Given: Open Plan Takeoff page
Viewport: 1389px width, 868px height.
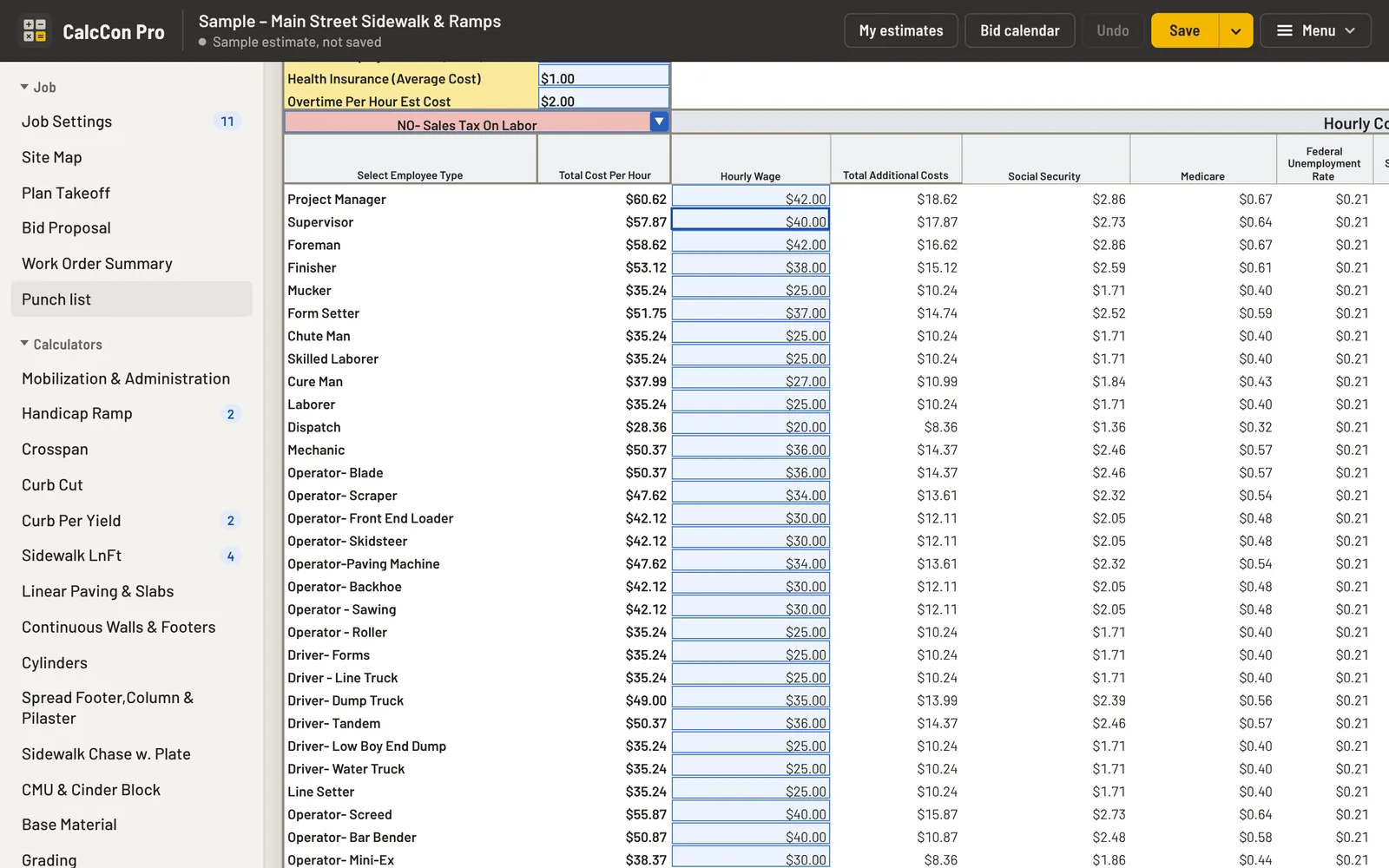Looking at the screenshot, I should click(x=132, y=193).
